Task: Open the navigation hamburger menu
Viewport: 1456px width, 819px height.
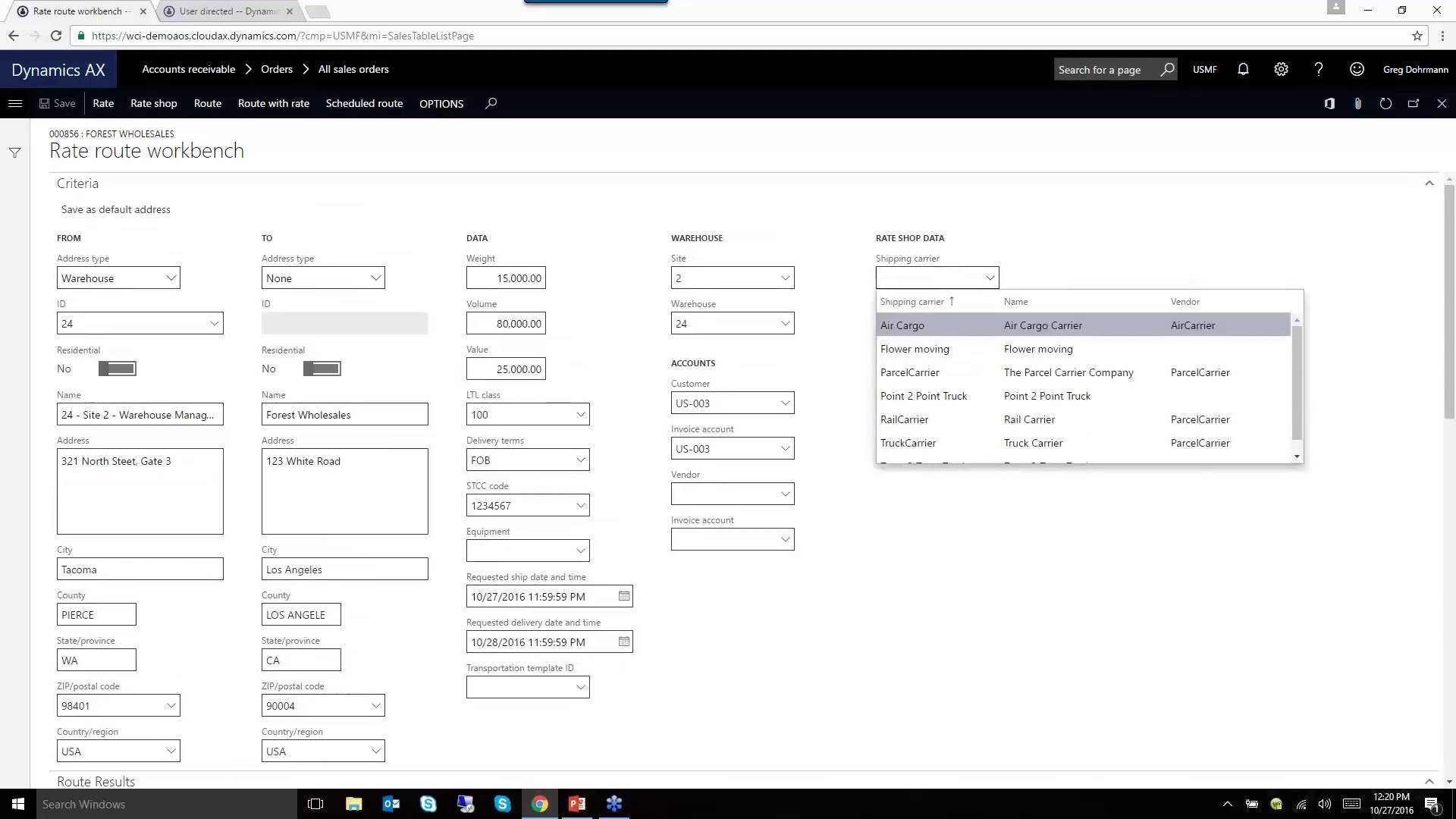Action: [x=15, y=103]
